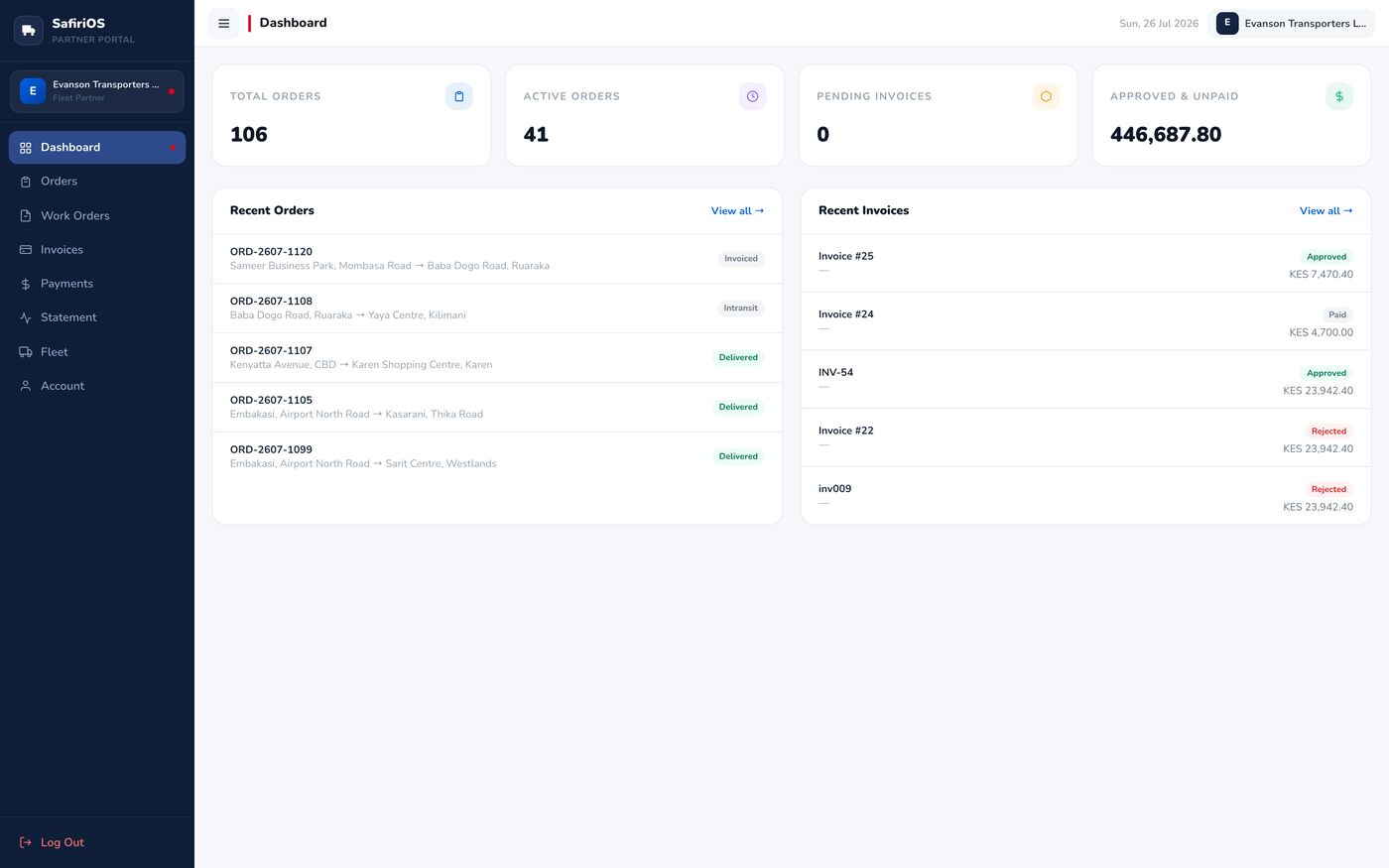The width and height of the screenshot is (1389, 868).
Task: Click the KES 7,470.40 amount
Action: pyautogui.click(x=1321, y=275)
